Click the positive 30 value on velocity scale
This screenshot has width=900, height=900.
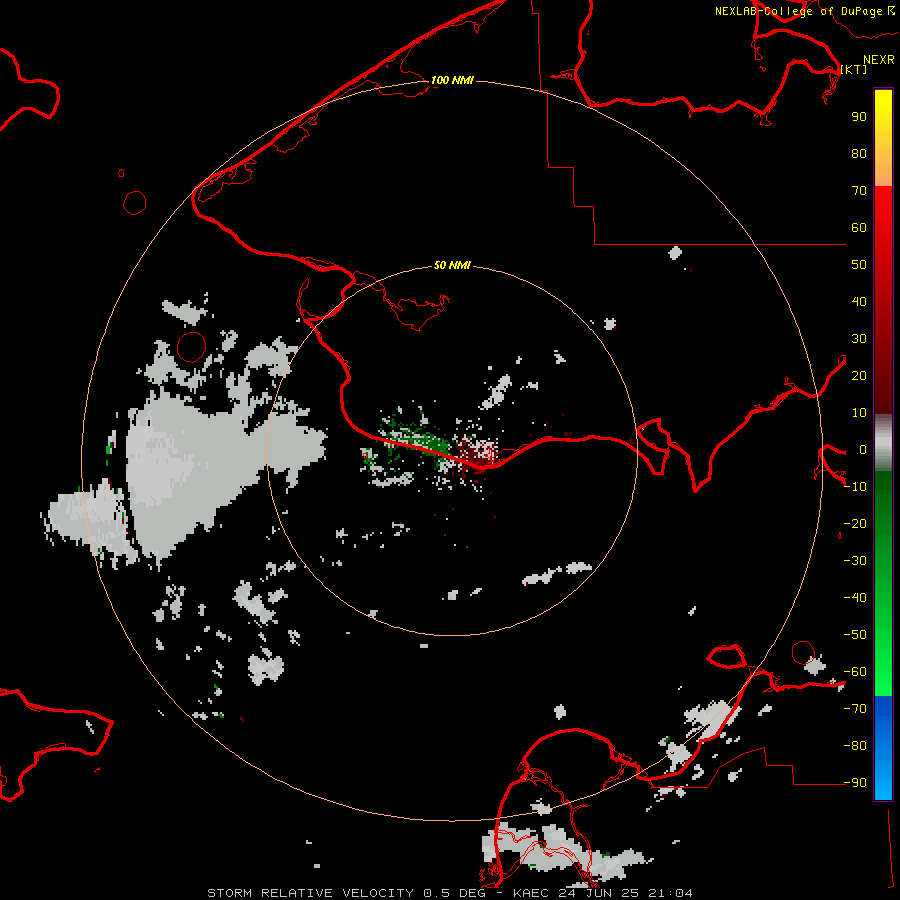[x=859, y=339]
